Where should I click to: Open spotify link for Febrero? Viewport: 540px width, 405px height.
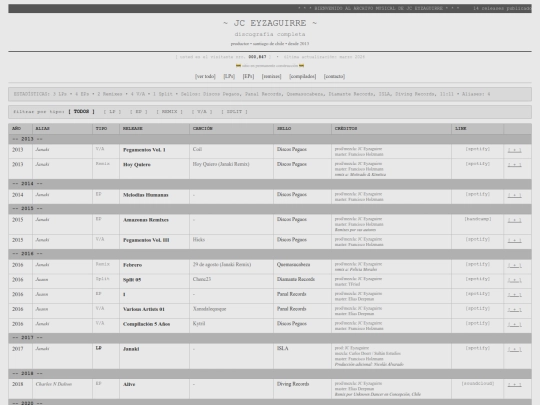[478, 264]
